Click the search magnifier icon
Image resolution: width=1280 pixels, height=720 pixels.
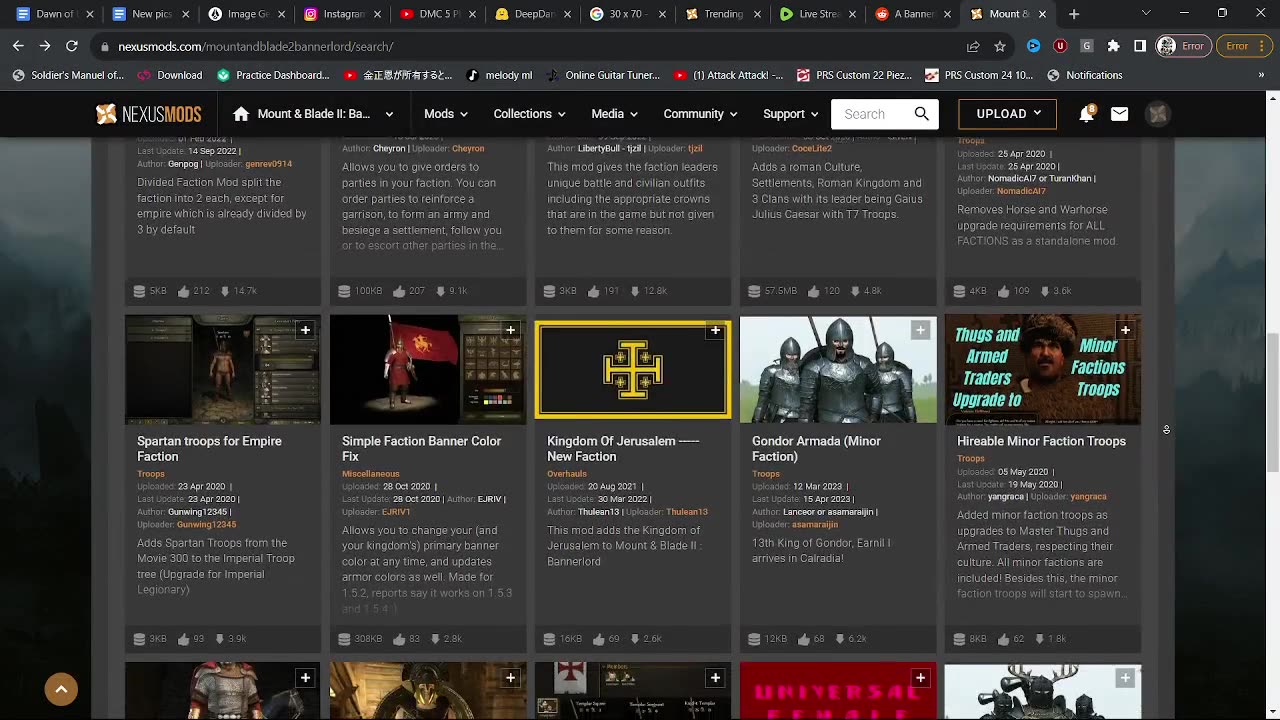coord(921,114)
